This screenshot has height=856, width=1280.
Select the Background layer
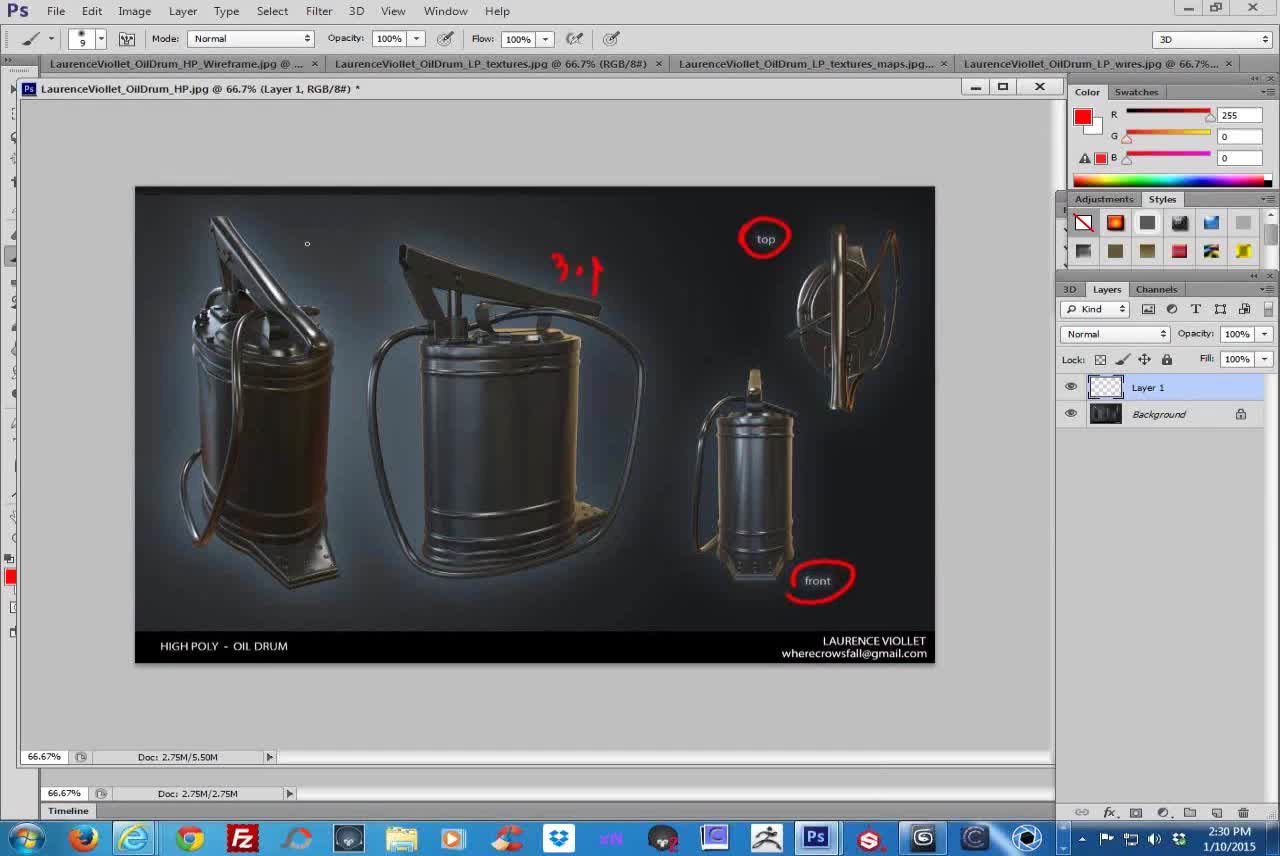1160,414
